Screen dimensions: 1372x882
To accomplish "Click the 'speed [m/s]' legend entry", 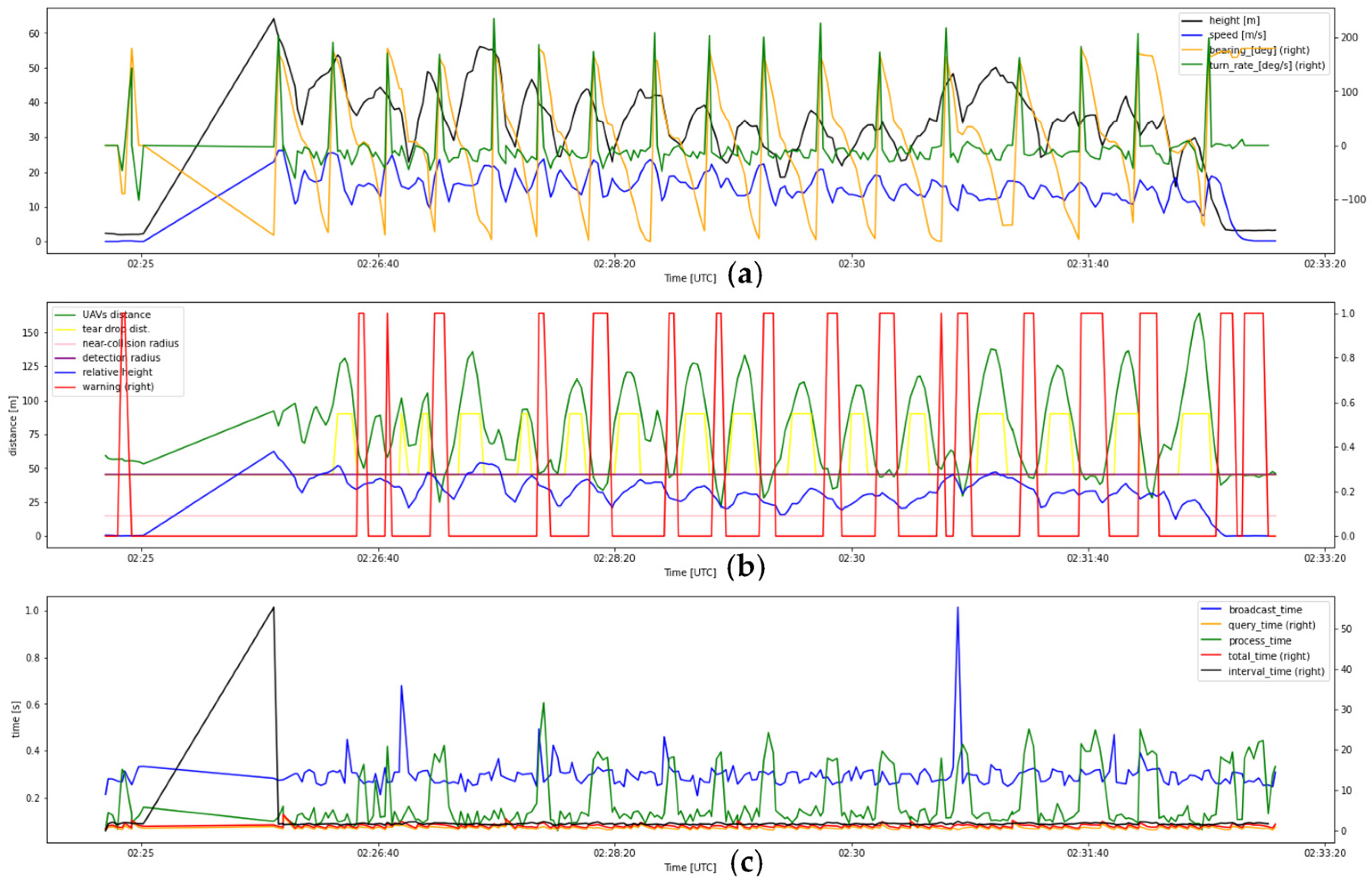I will pos(1237,36).
